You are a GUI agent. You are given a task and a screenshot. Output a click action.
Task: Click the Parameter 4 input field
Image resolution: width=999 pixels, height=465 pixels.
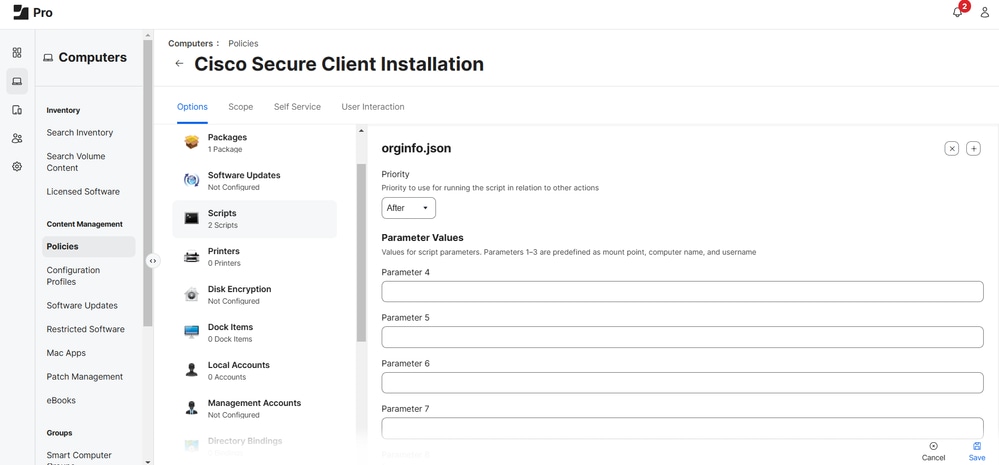pyautogui.click(x=682, y=291)
